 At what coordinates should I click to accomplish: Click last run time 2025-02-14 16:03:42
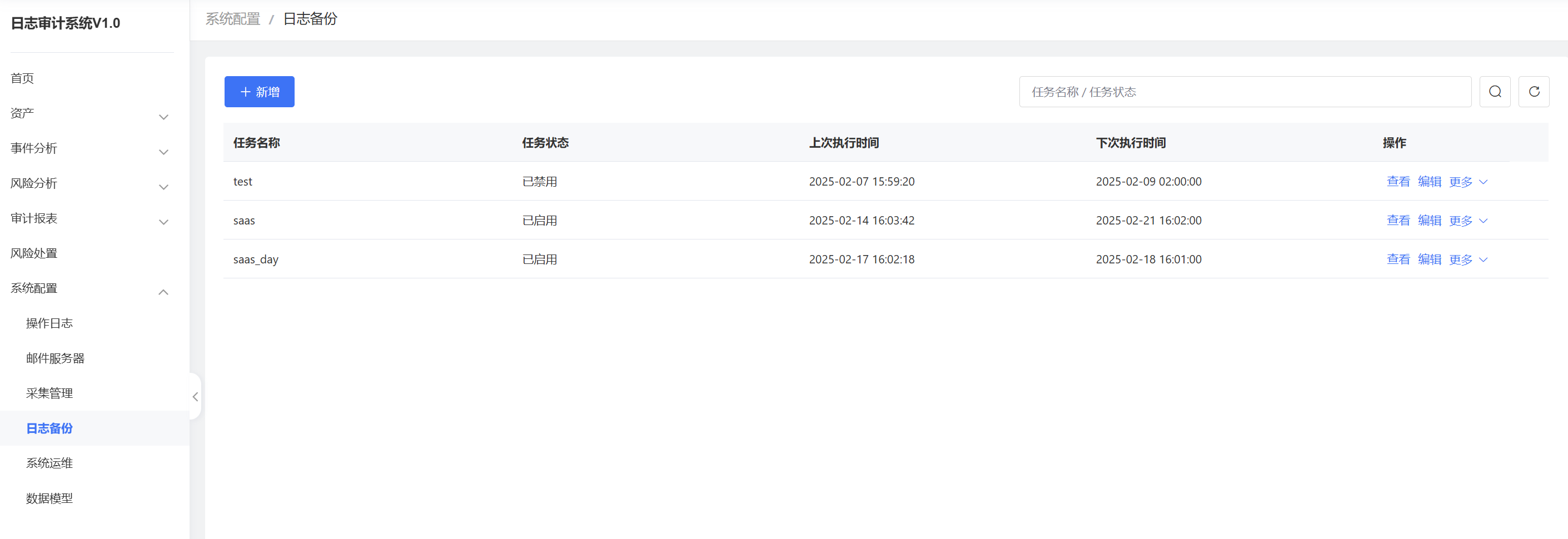tap(862, 220)
